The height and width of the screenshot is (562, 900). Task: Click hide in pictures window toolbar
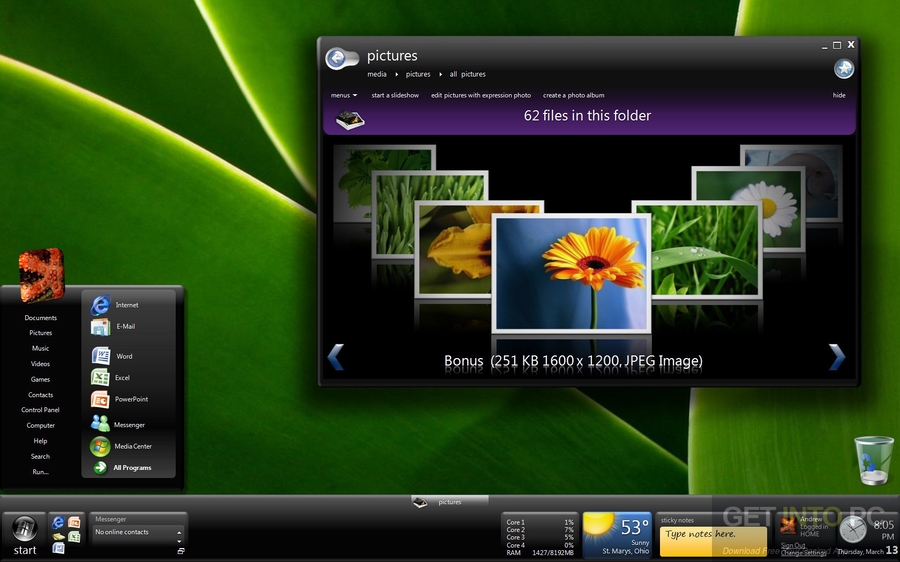point(839,95)
